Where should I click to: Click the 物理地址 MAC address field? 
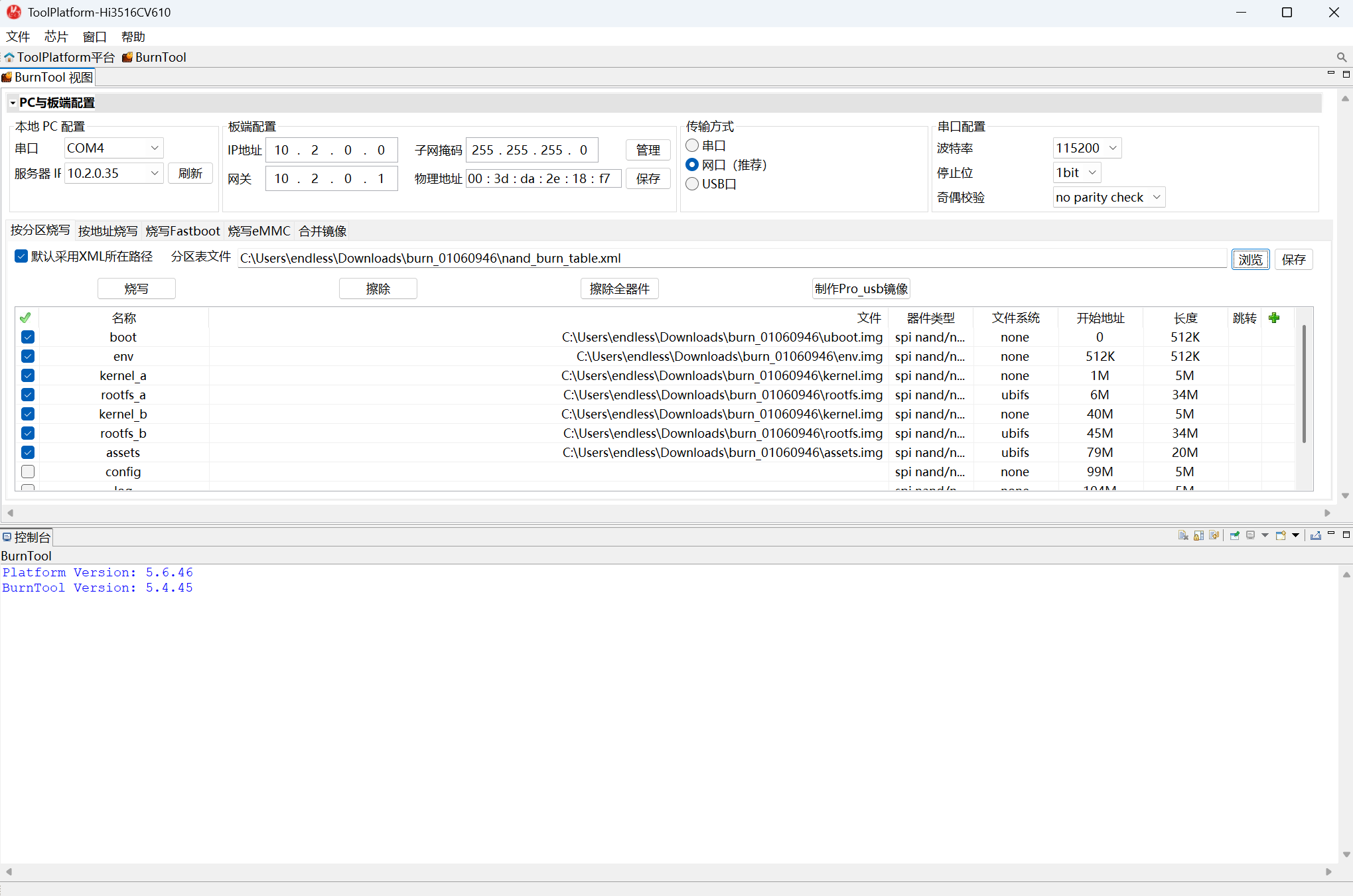pyautogui.click(x=543, y=178)
